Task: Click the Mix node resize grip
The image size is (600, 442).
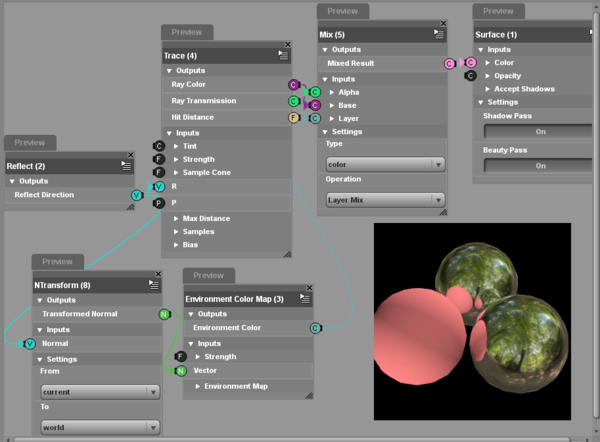Action: point(443,212)
